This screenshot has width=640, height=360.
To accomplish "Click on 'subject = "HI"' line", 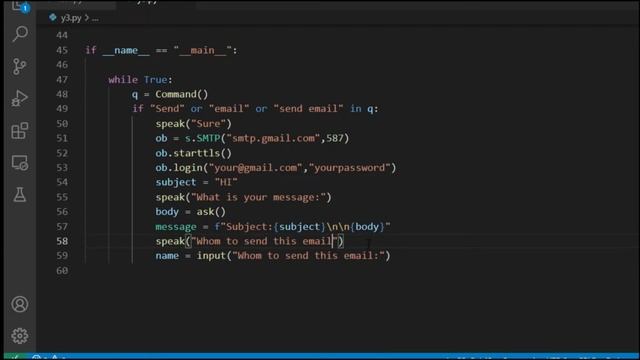I will 196,182.
